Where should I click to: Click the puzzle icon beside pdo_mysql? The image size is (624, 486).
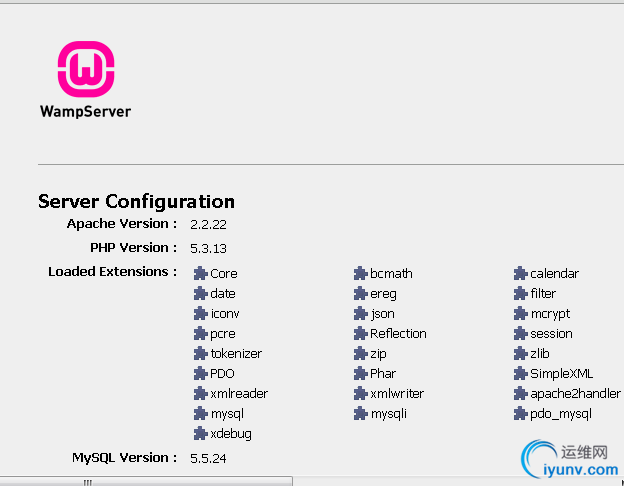[521, 414]
